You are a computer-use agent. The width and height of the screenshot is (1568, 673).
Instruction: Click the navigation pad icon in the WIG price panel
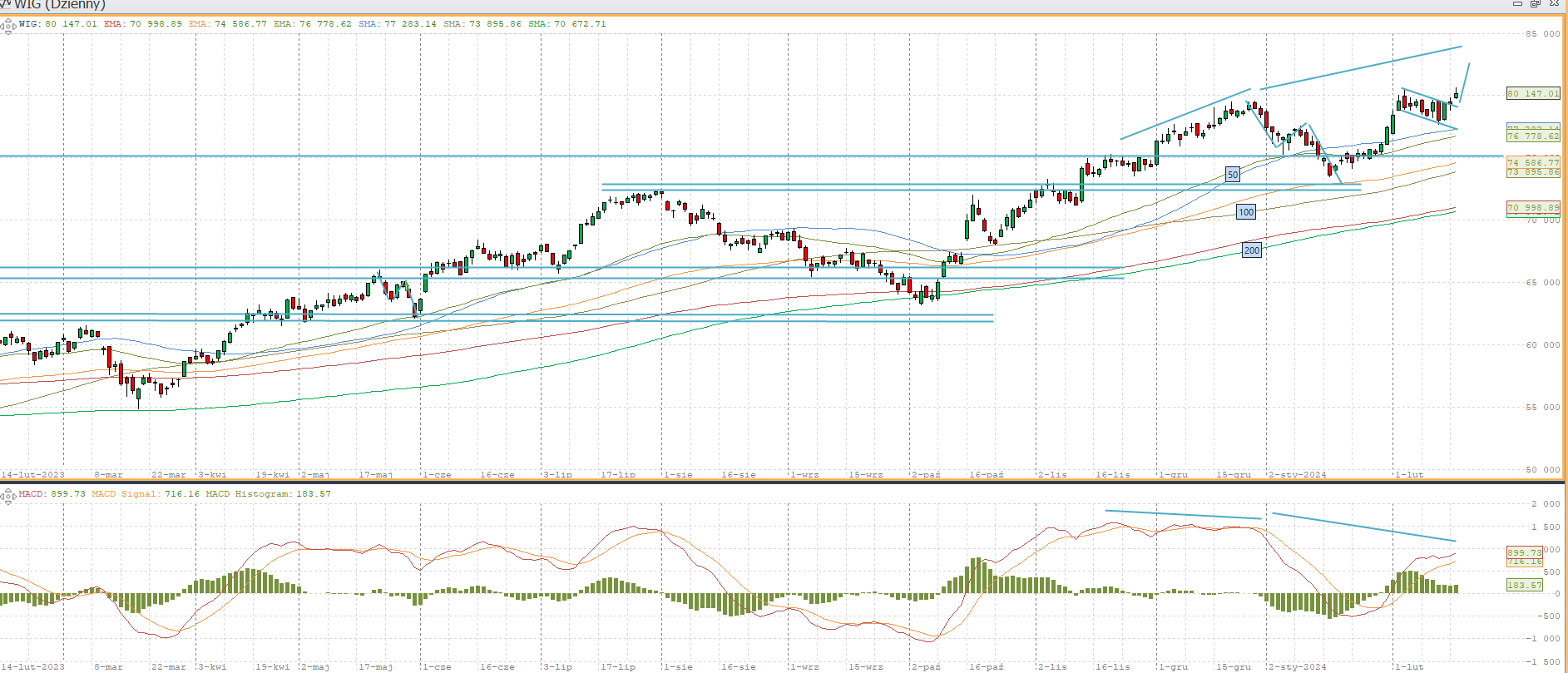pos(8,27)
